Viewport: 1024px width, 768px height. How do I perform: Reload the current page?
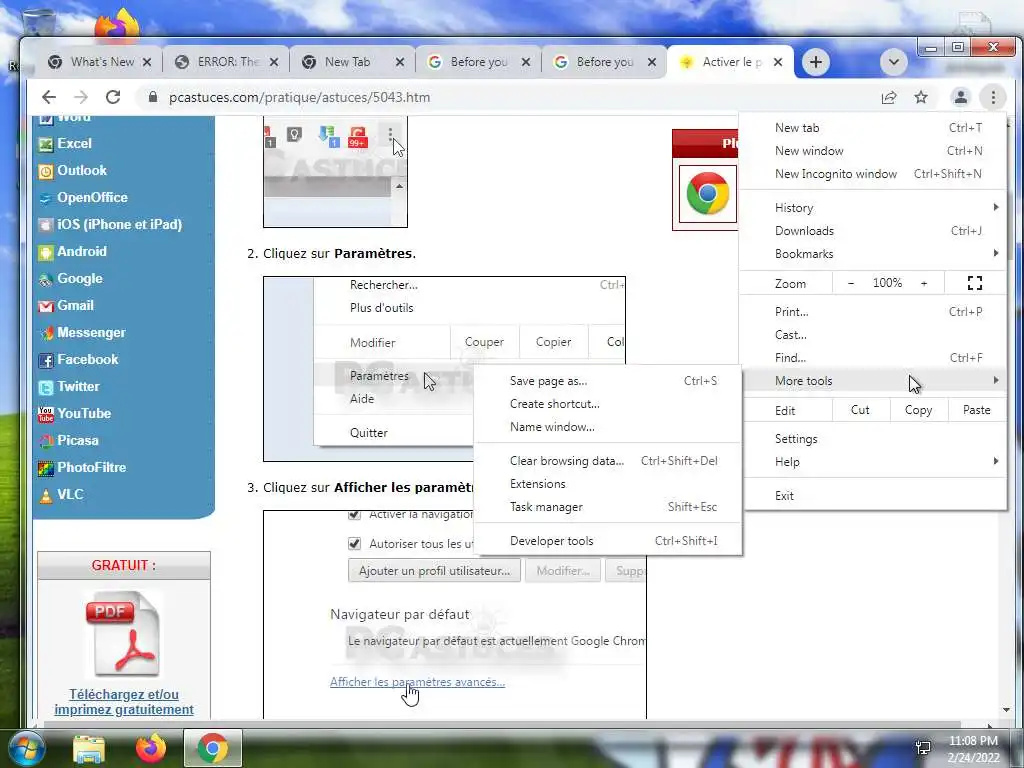(x=113, y=97)
